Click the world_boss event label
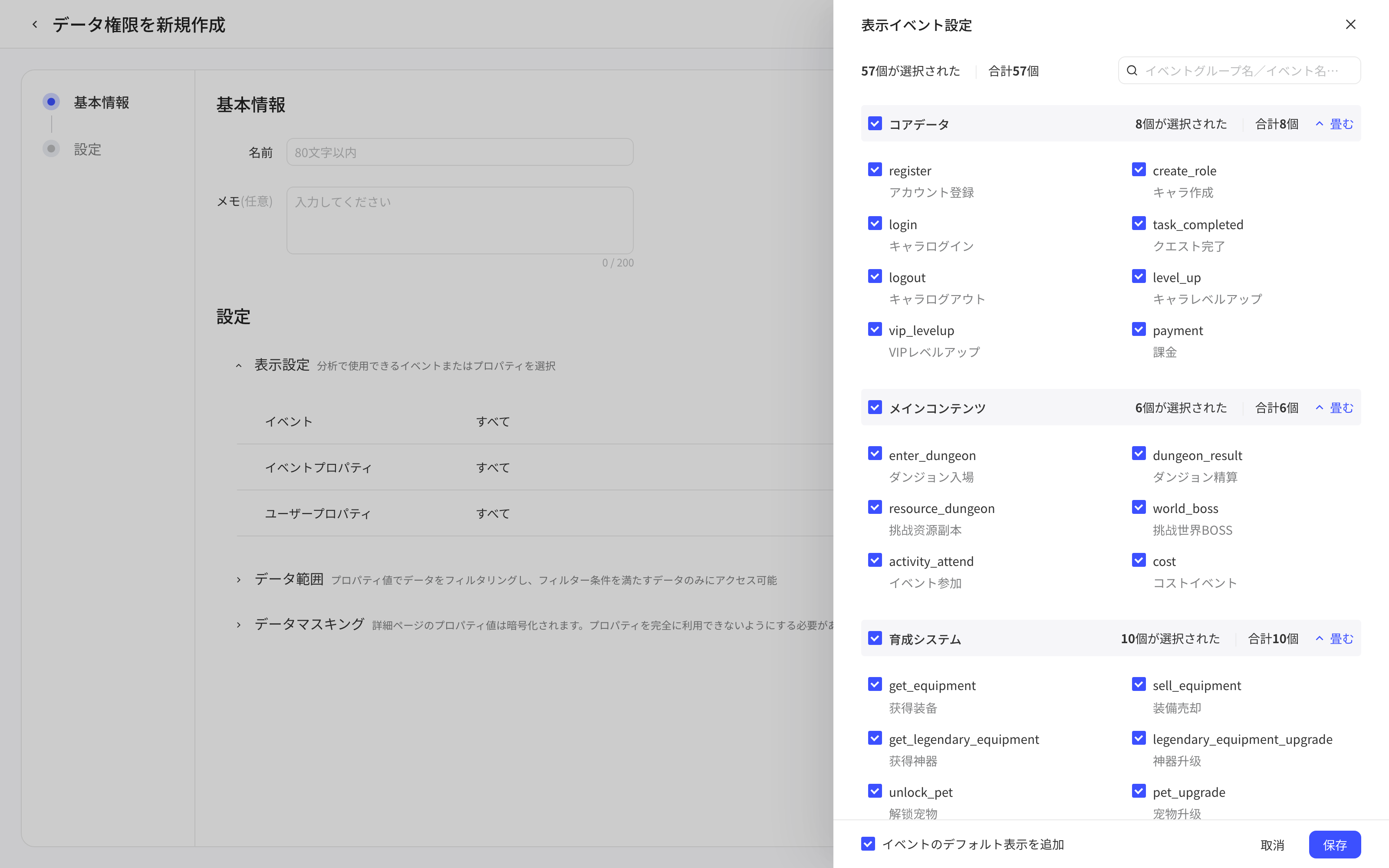 pyautogui.click(x=1185, y=508)
